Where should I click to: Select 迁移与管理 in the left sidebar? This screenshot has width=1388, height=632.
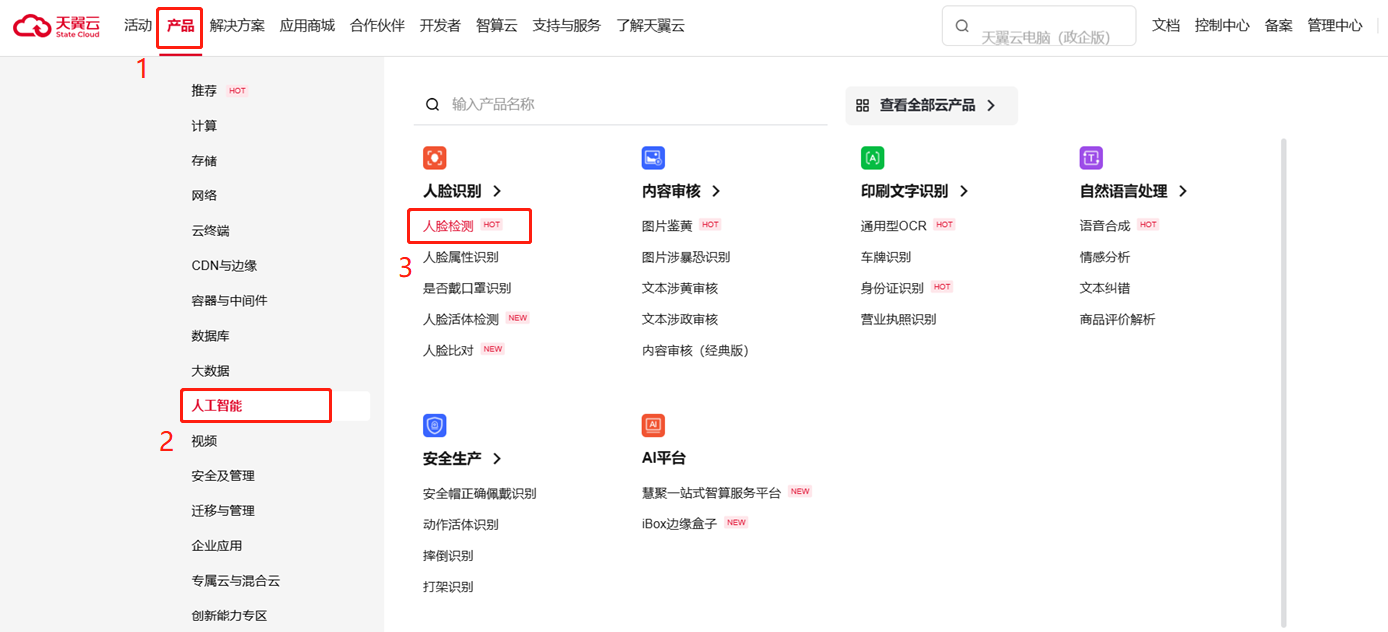point(223,511)
